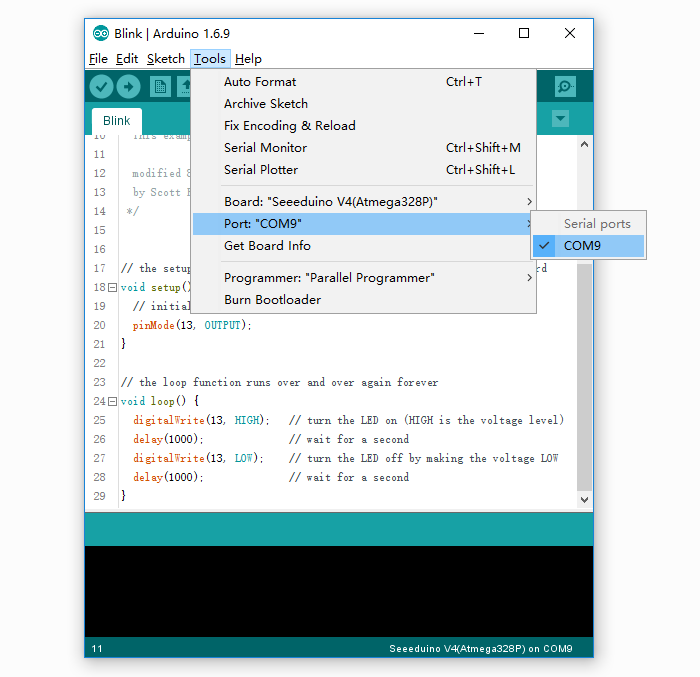Collapse the void setup() code fold

[x=112, y=288]
